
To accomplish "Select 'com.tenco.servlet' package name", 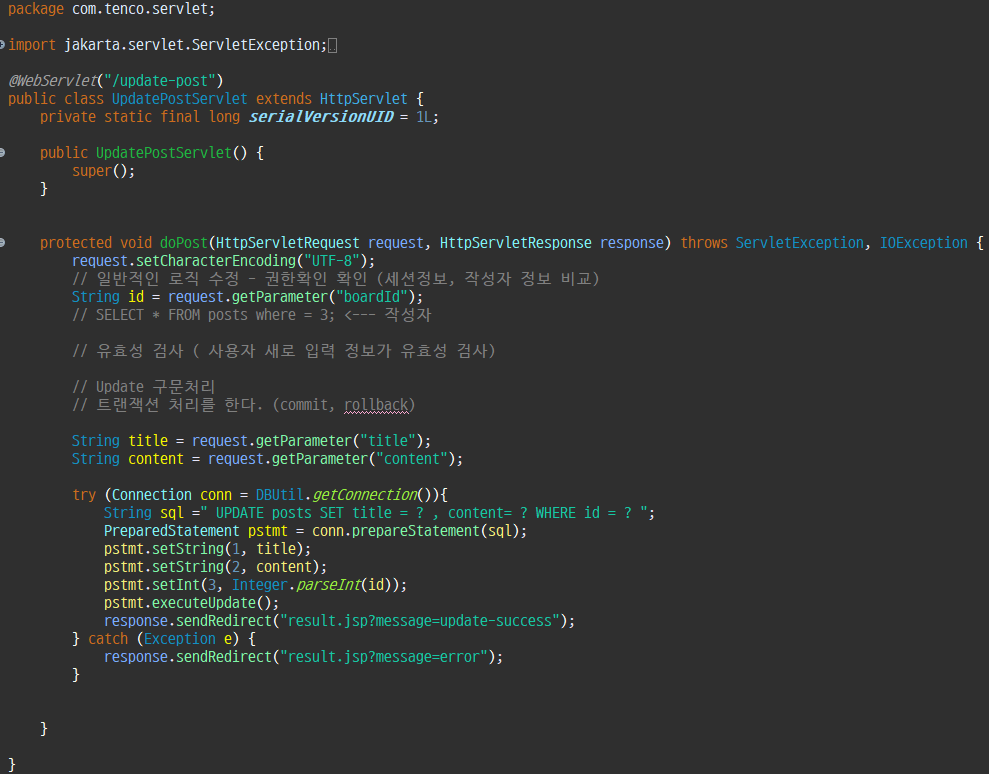I will [x=139, y=9].
